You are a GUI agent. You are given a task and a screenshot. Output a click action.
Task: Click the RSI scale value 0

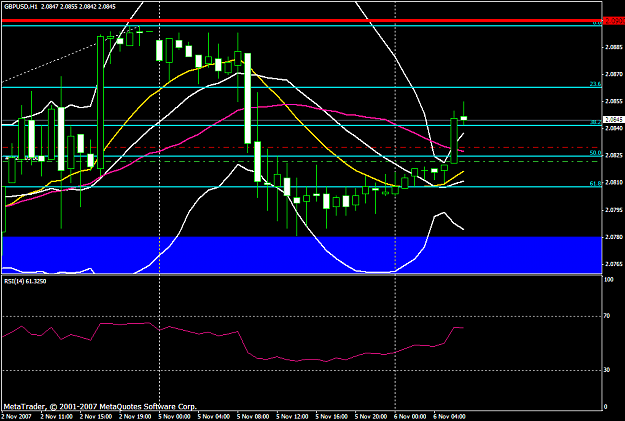pos(606,407)
